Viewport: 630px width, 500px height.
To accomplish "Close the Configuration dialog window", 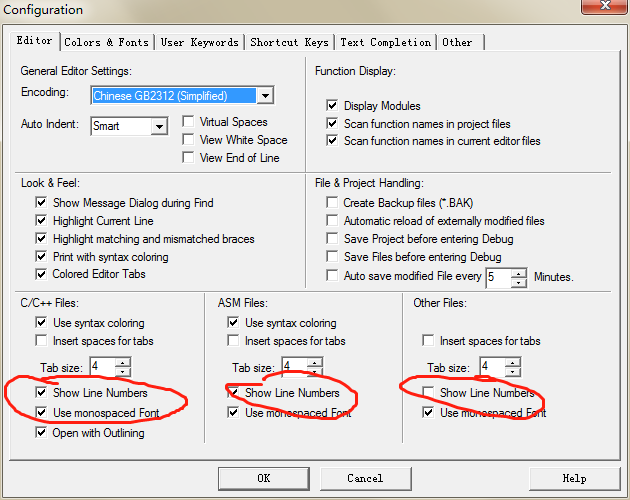I will [603, 10].
